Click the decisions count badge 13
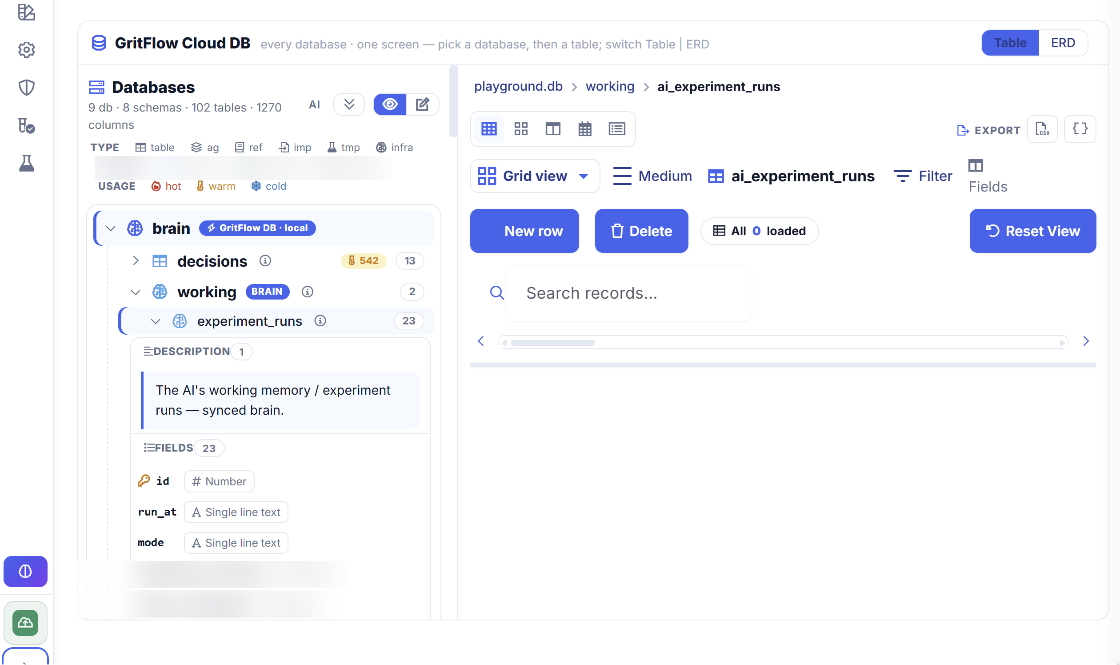 pyautogui.click(x=410, y=261)
